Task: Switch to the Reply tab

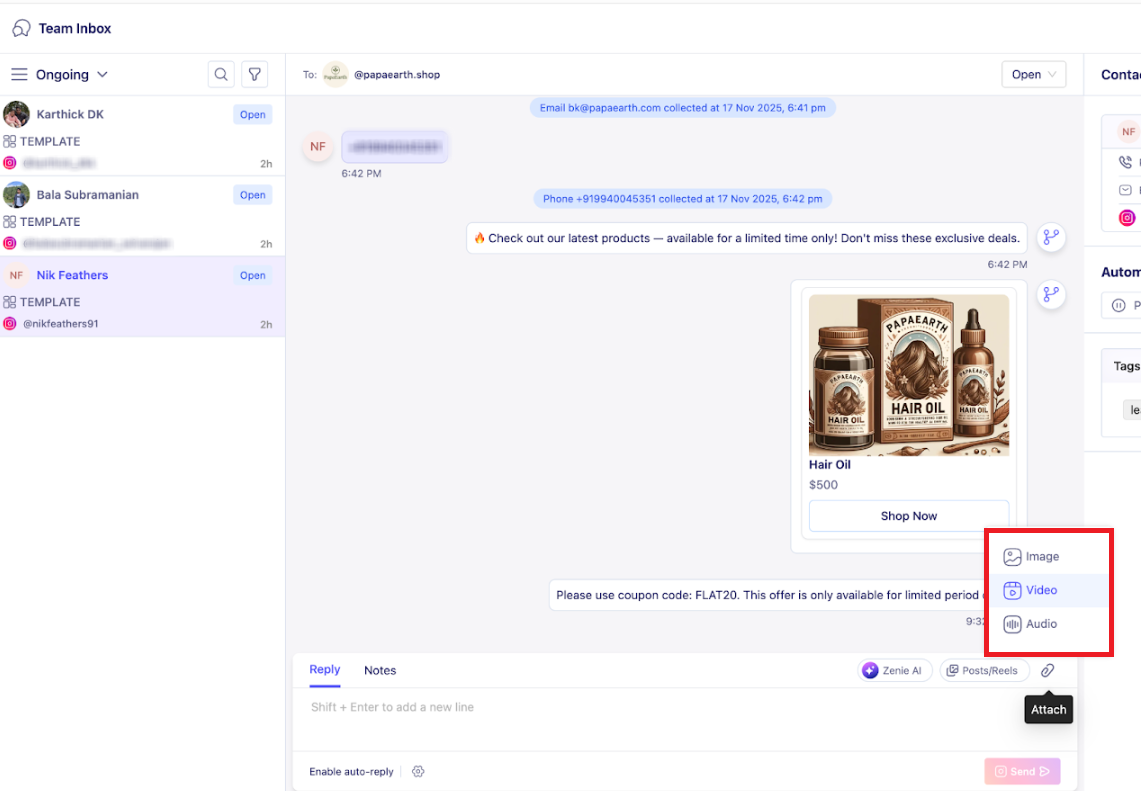Action: 325,669
